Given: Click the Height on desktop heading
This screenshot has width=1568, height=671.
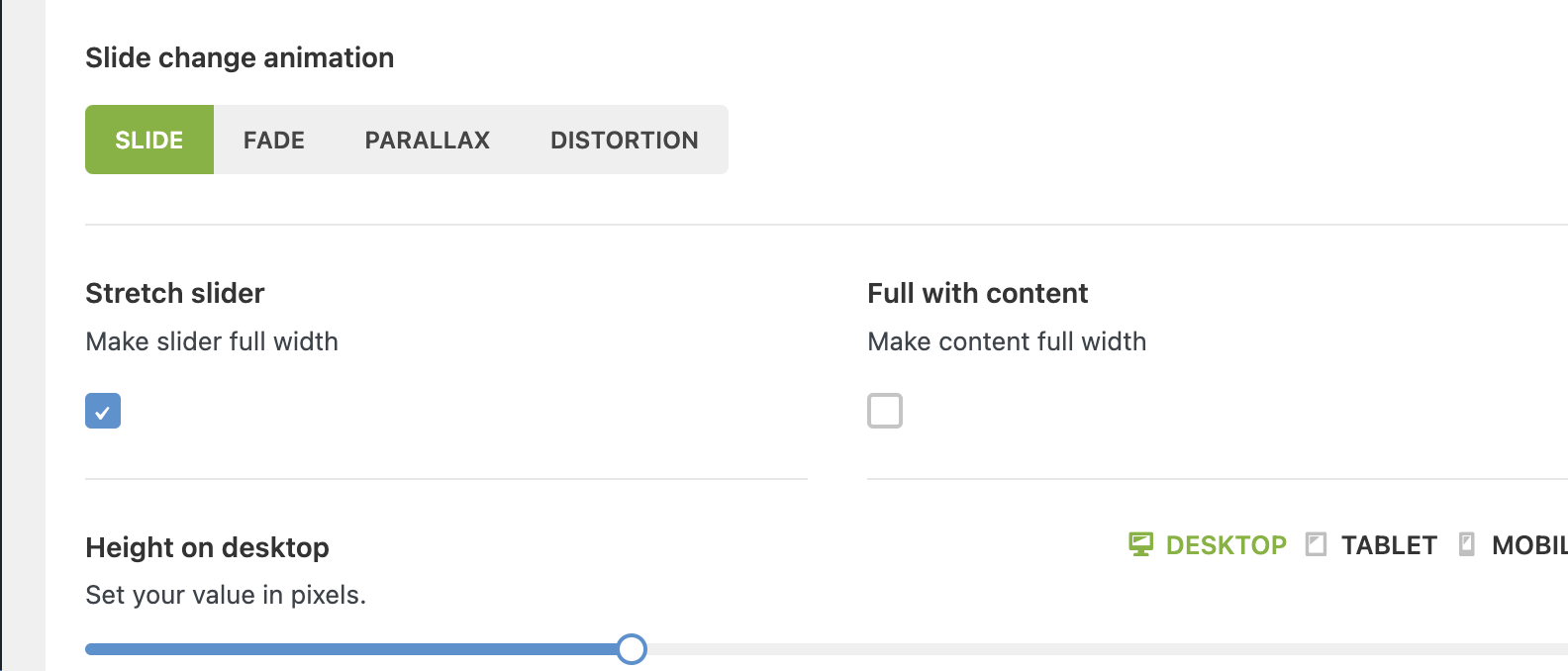Looking at the screenshot, I should point(207,547).
